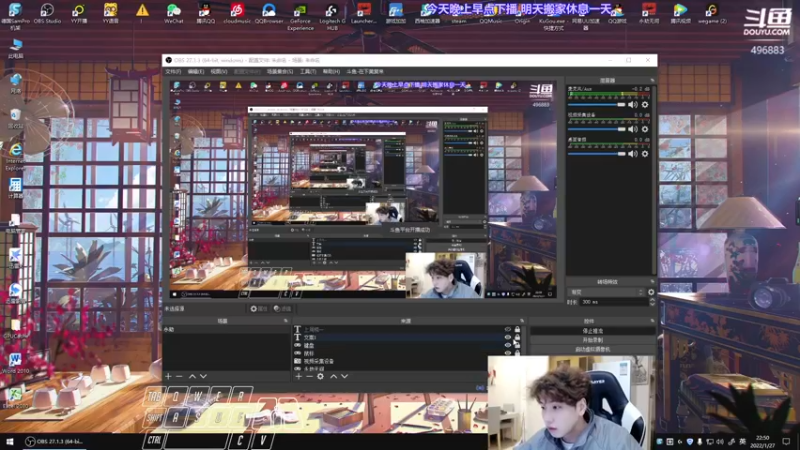Open the 工具(T) menu in OBS
This screenshot has height=450, width=800.
[x=308, y=71]
